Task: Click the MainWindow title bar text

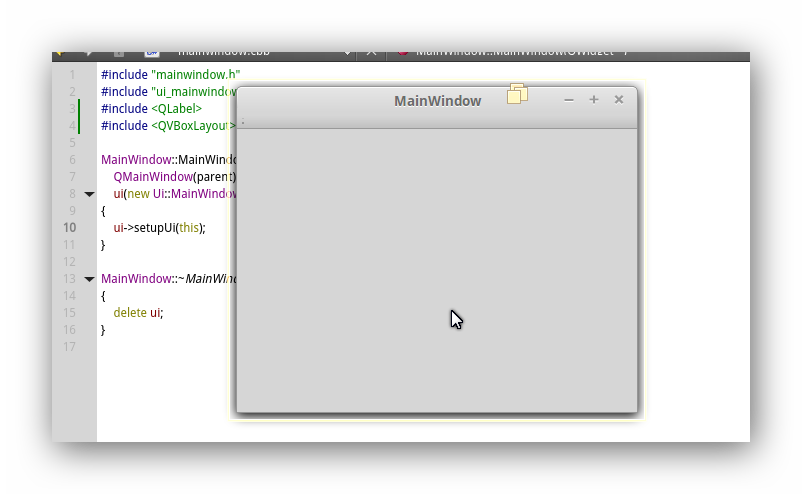Action: tap(437, 101)
